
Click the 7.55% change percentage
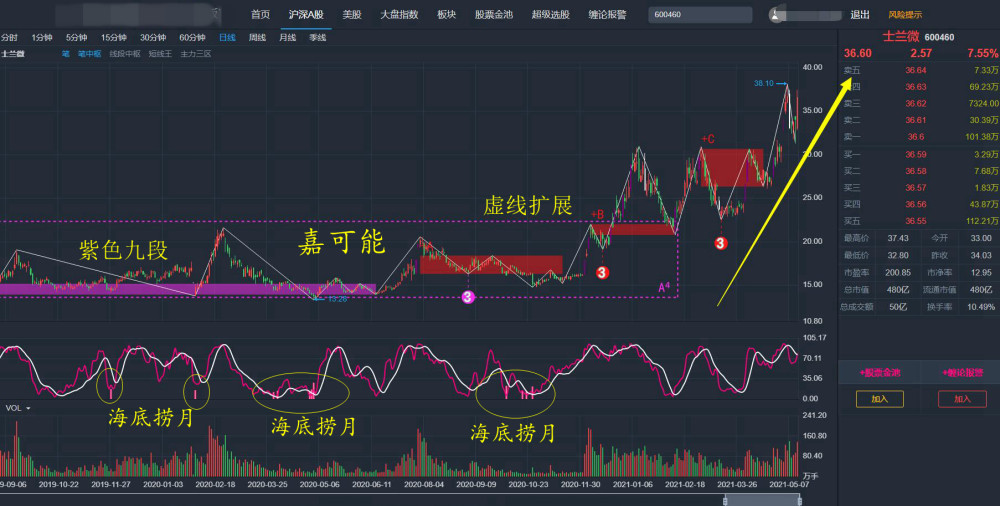[x=983, y=54]
